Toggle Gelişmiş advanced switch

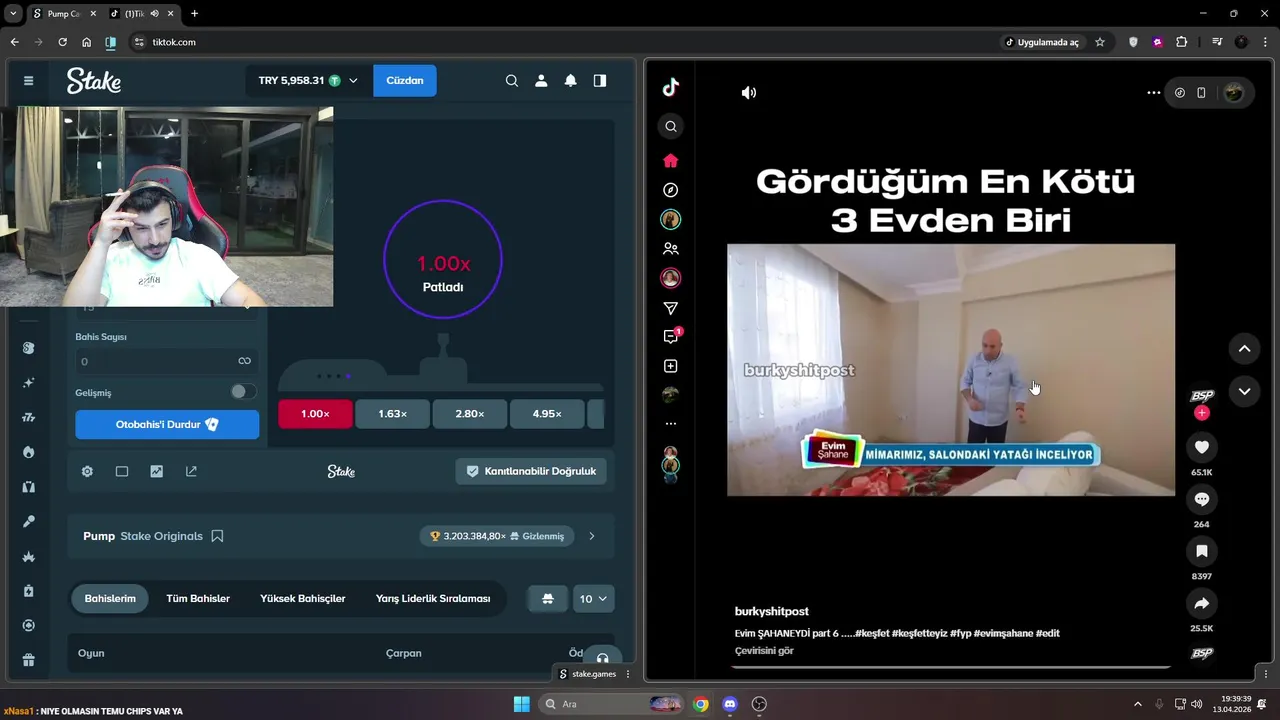coord(243,392)
